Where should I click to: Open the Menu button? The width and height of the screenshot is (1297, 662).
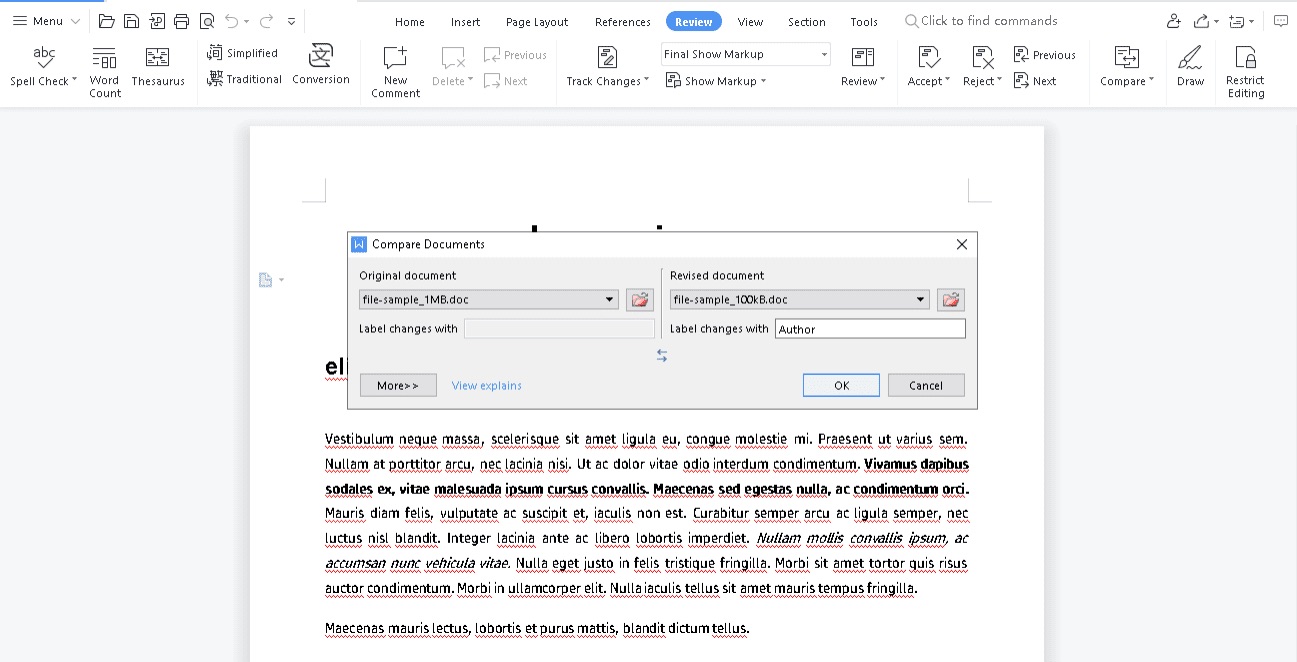pos(46,21)
